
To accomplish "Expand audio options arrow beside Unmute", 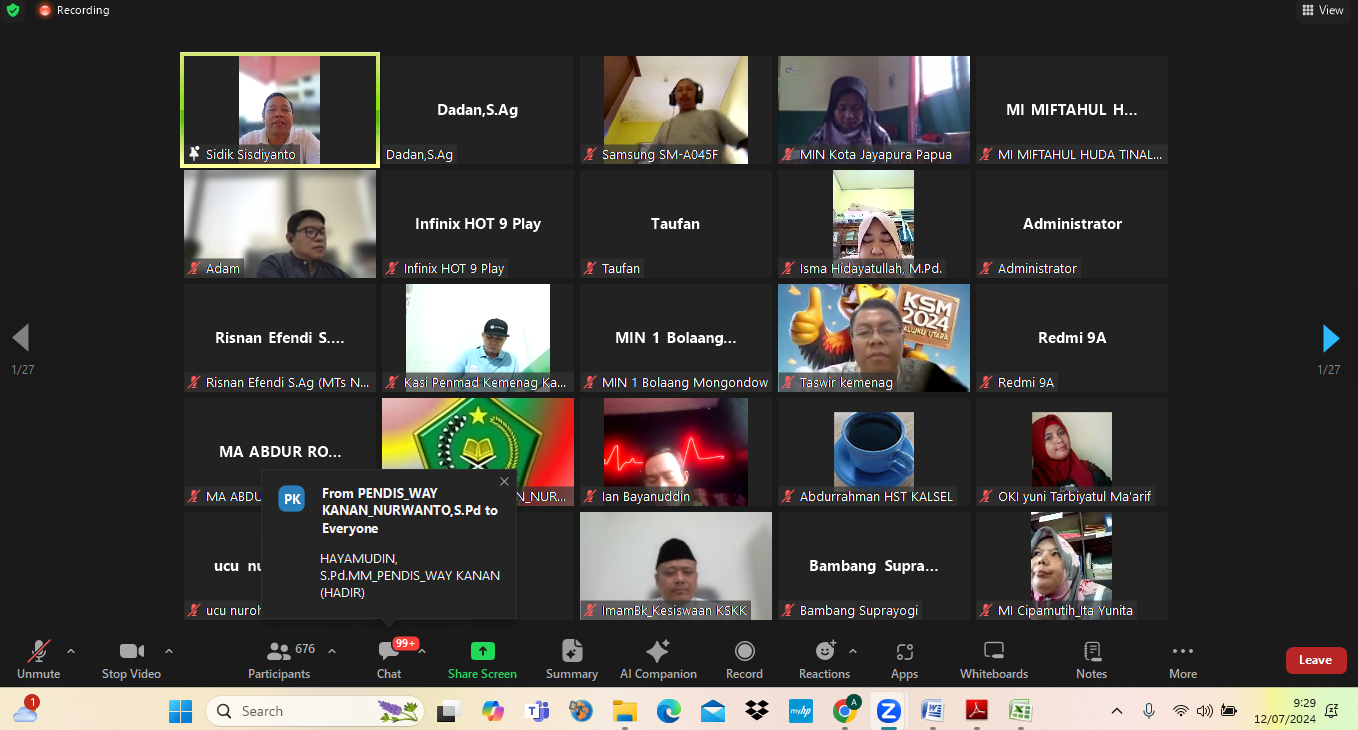I will click(x=71, y=651).
